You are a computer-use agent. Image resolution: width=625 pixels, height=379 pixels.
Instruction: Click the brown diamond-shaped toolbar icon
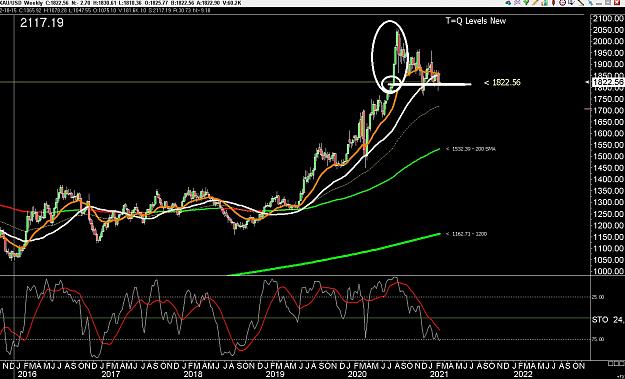tap(554, 2)
